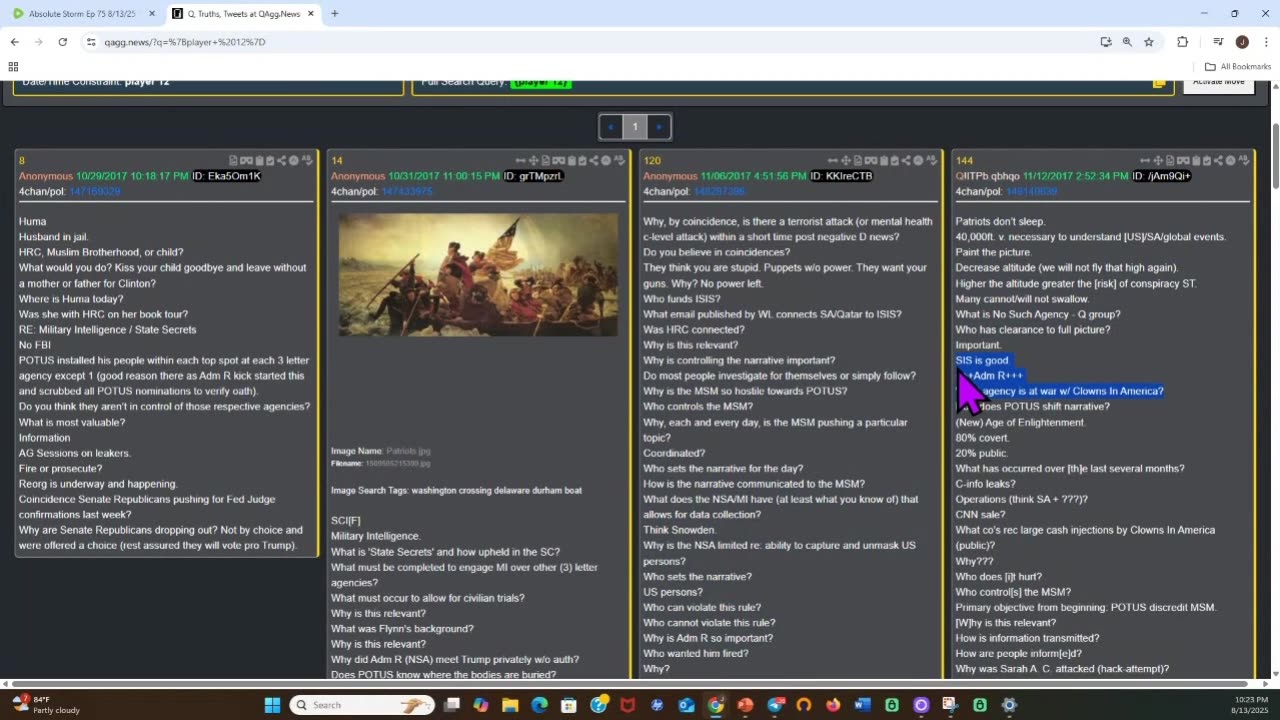The width and height of the screenshot is (1280, 720).
Task: Open Settings gear from the taskbar
Action: coord(1009,705)
